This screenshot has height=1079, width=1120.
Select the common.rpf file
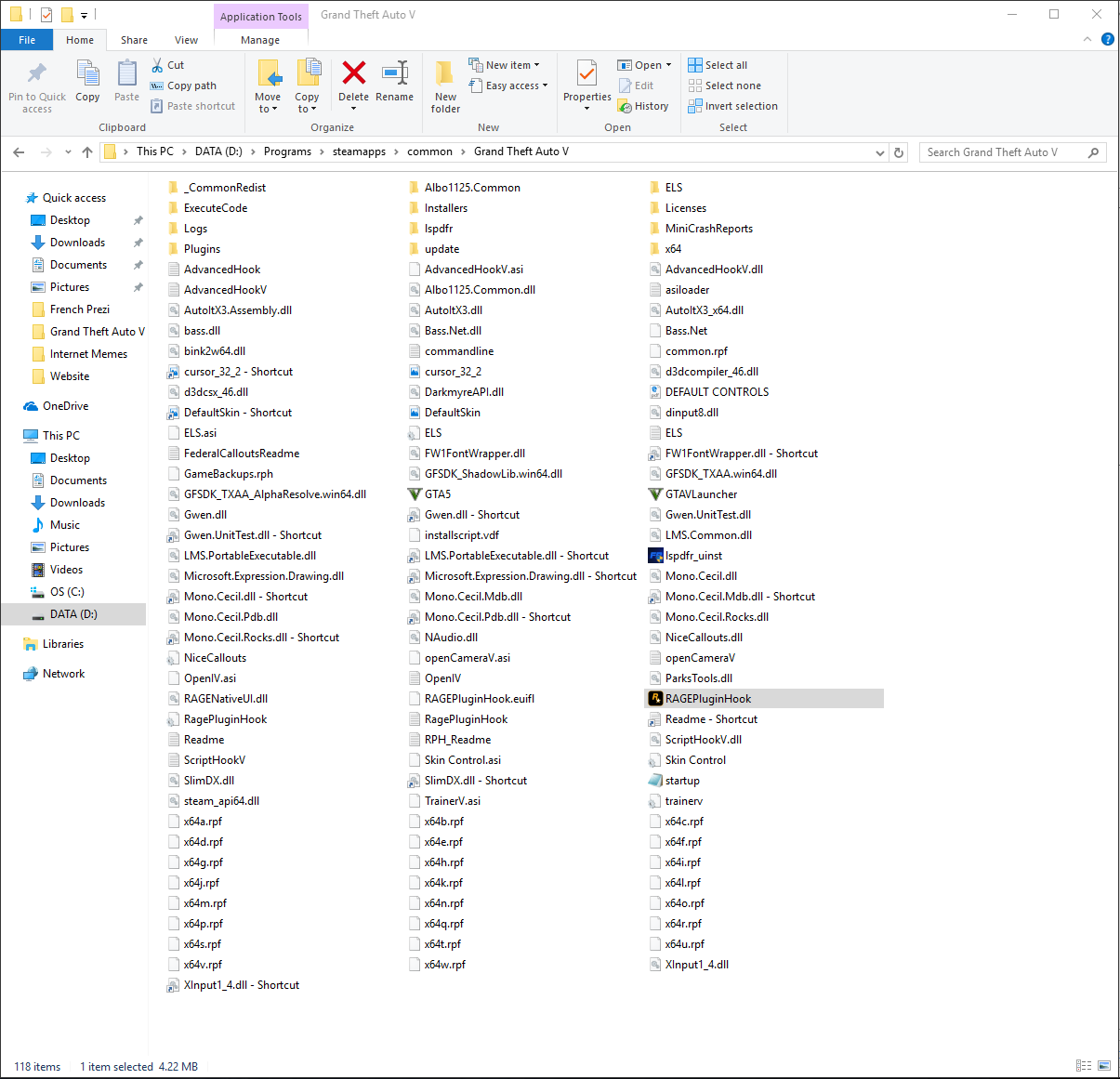[x=688, y=351]
